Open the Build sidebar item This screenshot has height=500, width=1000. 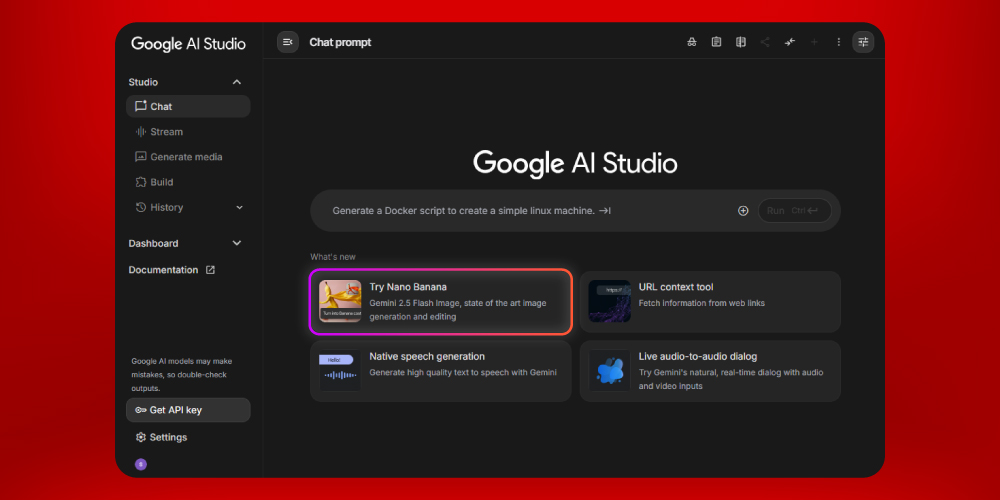pyautogui.click(x=161, y=182)
